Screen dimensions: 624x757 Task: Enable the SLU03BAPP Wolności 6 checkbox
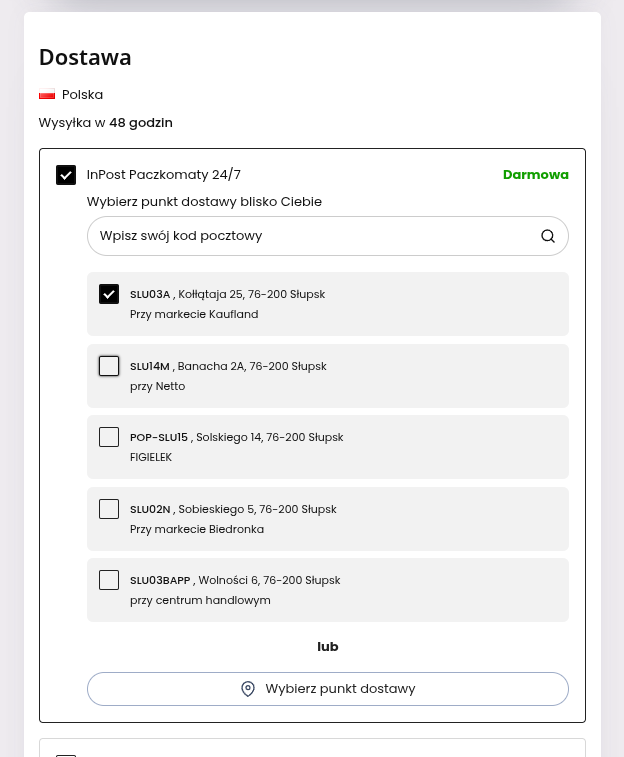coord(109,580)
